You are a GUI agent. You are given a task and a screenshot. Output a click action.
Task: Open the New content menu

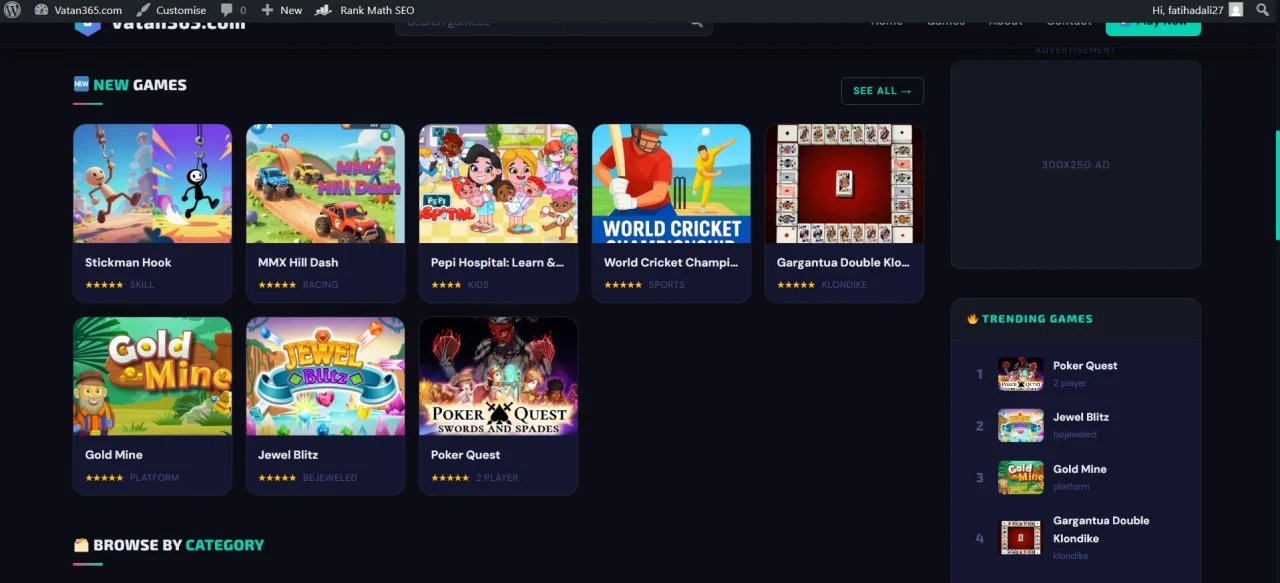[x=282, y=10]
